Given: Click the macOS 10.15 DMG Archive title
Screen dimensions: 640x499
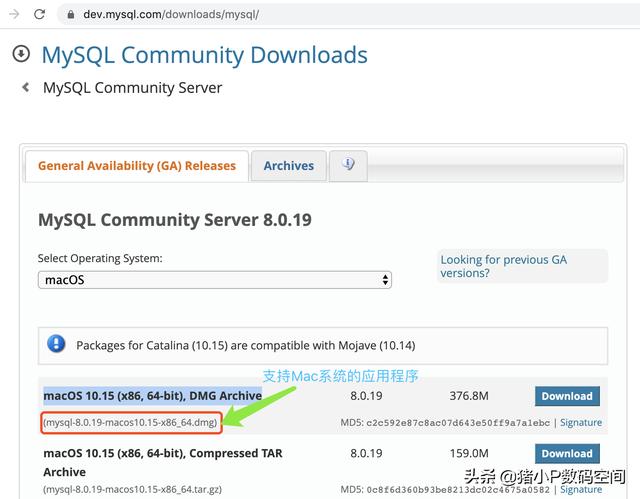Looking at the screenshot, I should pos(153,396).
